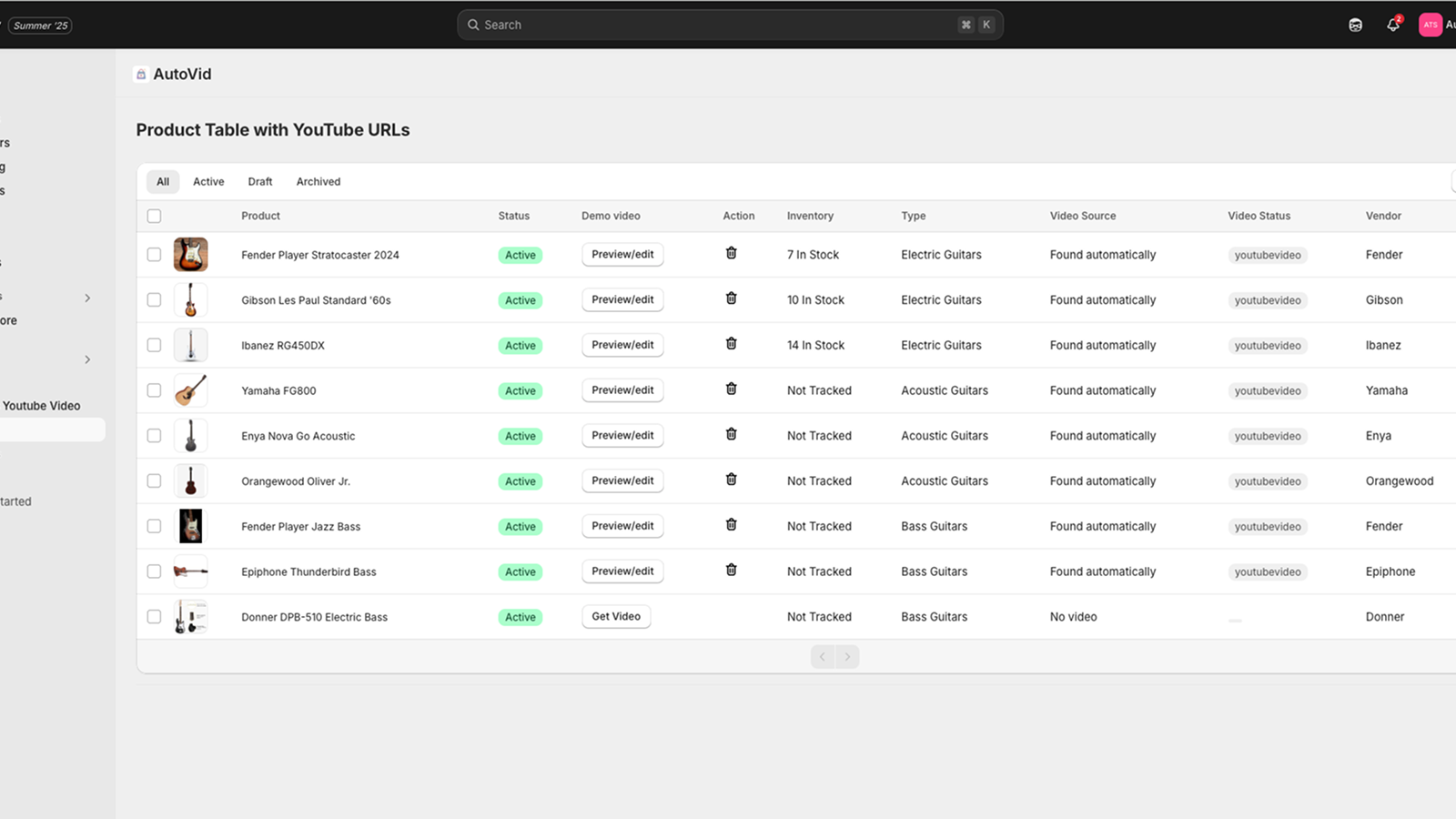Expand the lower sidebar chevron above Youtube Video
Viewport: 1456px width, 819px height.
pos(87,359)
